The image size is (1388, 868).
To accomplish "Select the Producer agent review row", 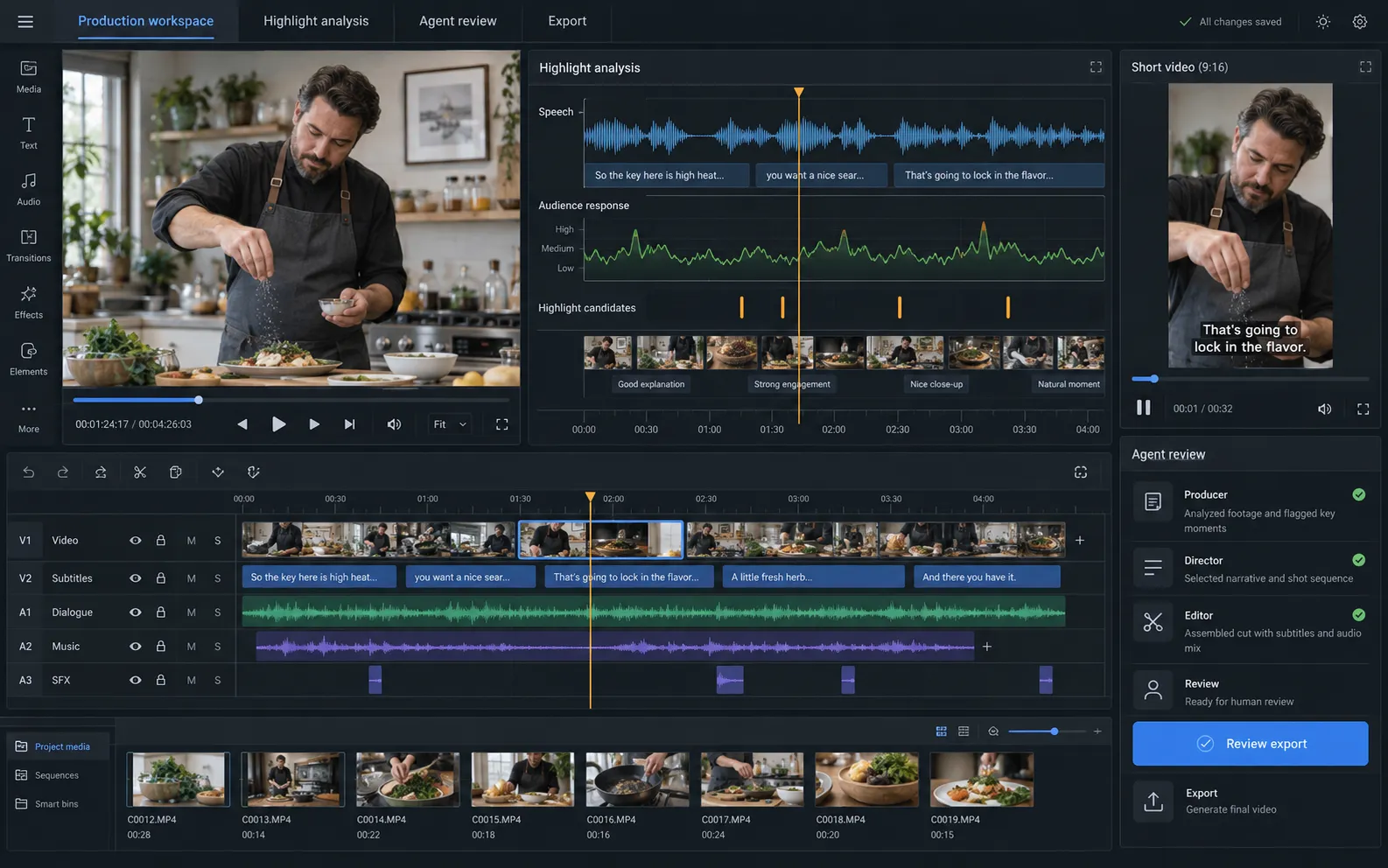I will 1250,511.
